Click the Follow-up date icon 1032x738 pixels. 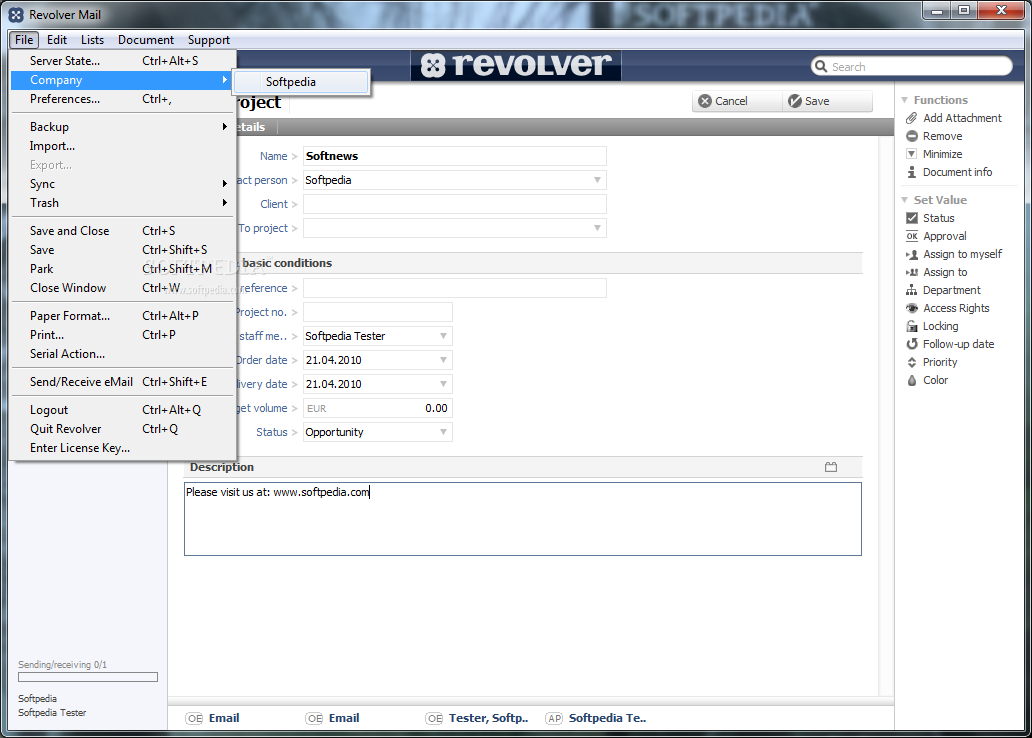pyautogui.click(x=912, y=344)
